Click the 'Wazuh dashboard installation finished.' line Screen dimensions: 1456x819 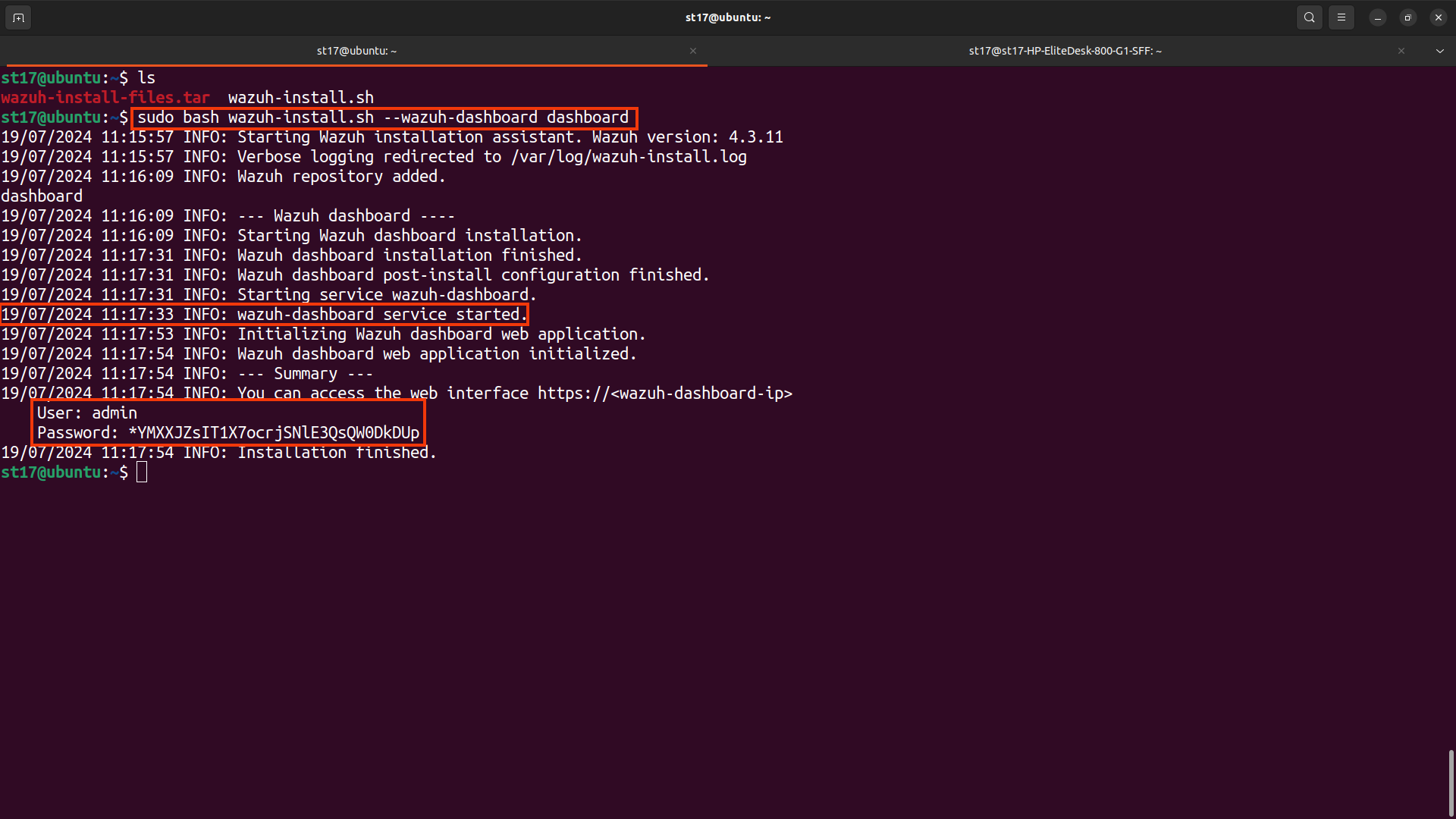[x=291, y=256]
